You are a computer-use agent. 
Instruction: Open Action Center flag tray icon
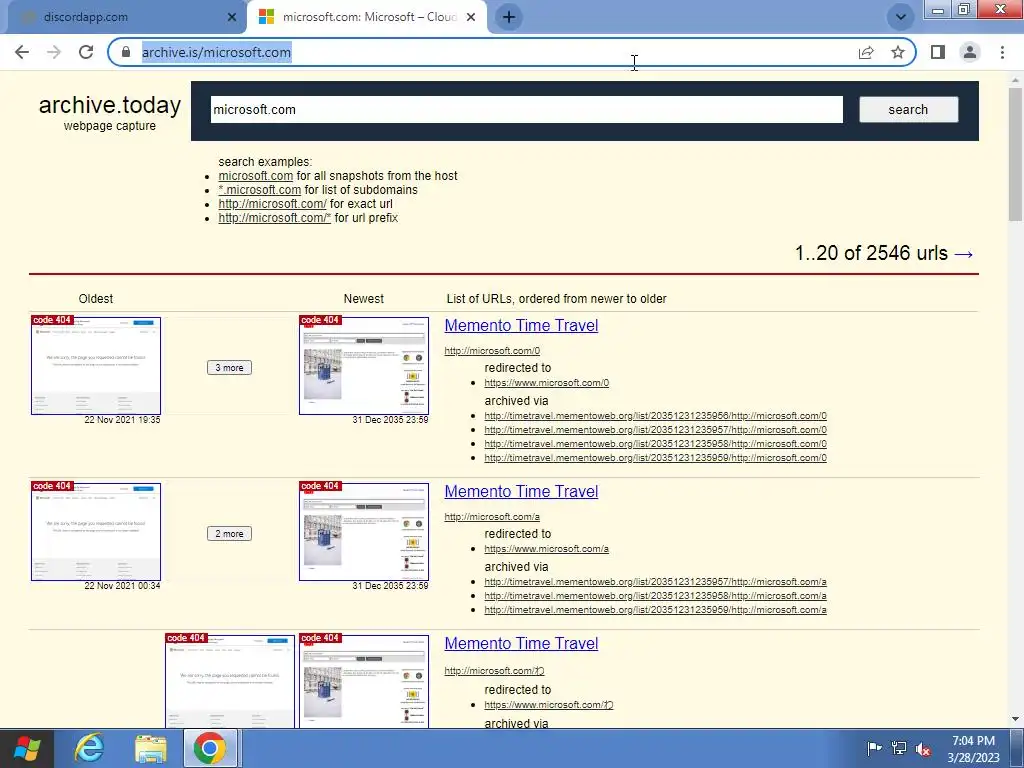click(874, 748)
